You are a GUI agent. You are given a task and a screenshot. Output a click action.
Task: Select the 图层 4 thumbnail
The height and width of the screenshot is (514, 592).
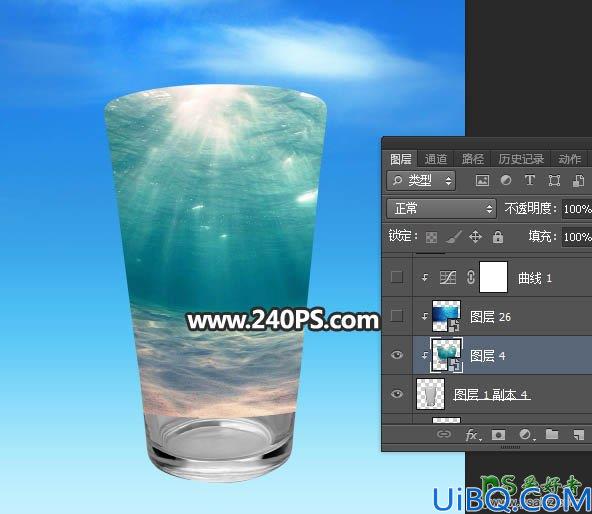pyautogui.click(x=446, y=355)
